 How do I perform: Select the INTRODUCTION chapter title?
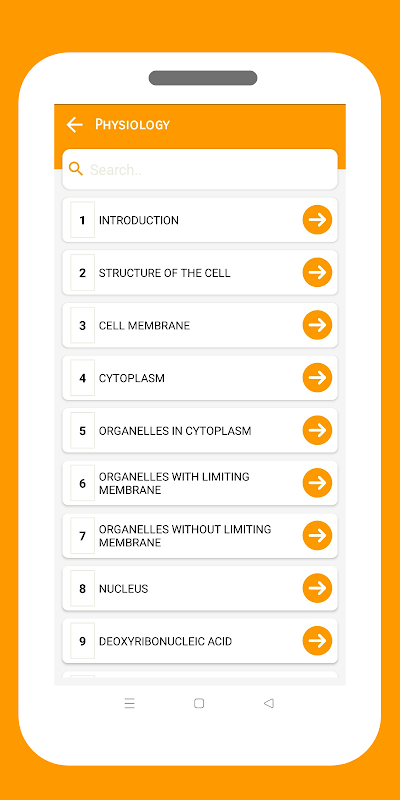tap(139, 220)
